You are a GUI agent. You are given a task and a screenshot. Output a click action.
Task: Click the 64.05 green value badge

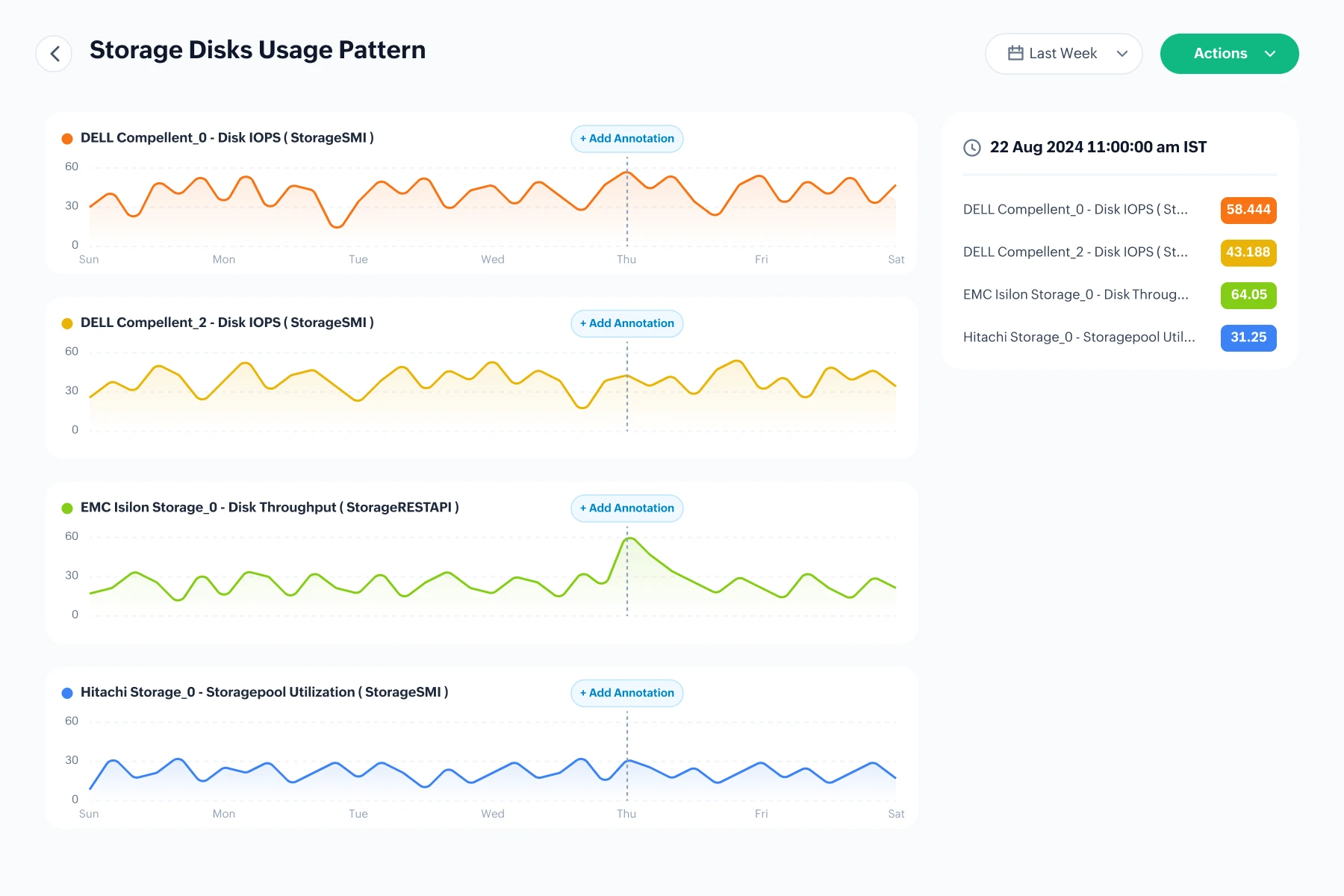[1248, 295]
